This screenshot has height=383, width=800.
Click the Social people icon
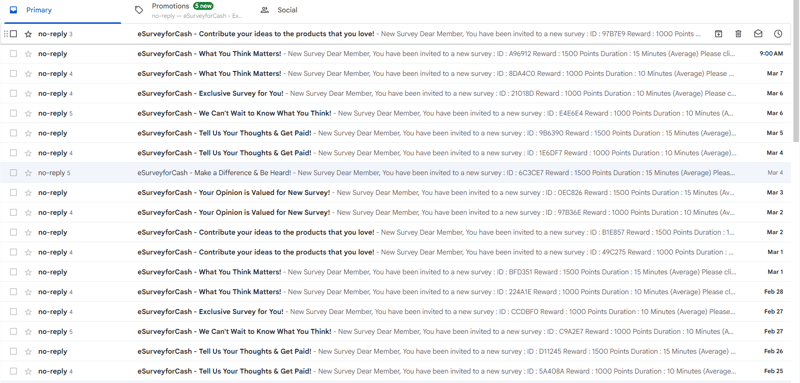tap(264, 10)
